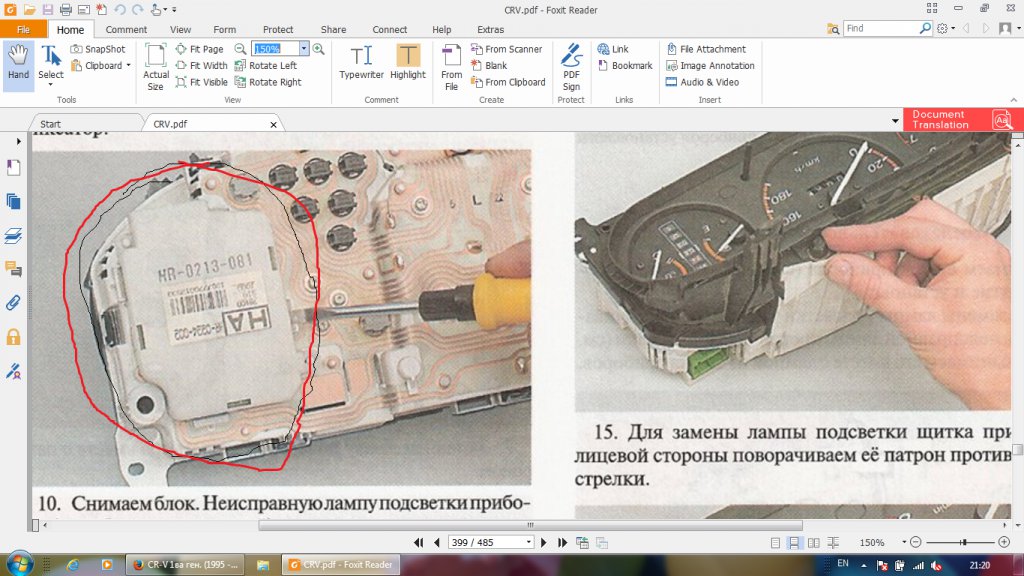This screenshot has width=1024, height=576.
Task: Switch to the Start document tab
Action: [x=50, y=124]
